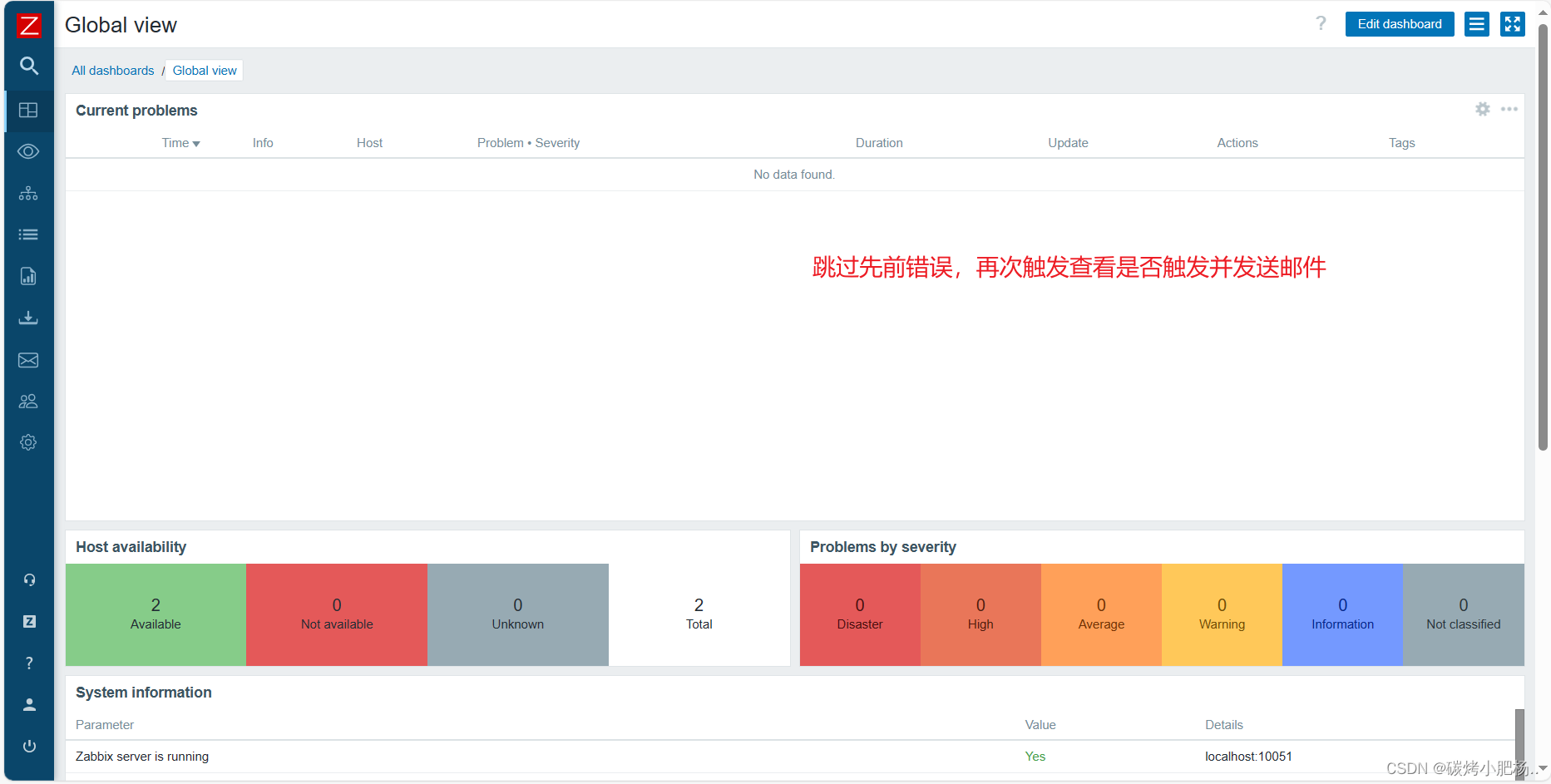The height and width of the screenshot is (784, 1551).
Task: Toggle kiosk fullscreen mode icon
Action: coord(1513,24)
